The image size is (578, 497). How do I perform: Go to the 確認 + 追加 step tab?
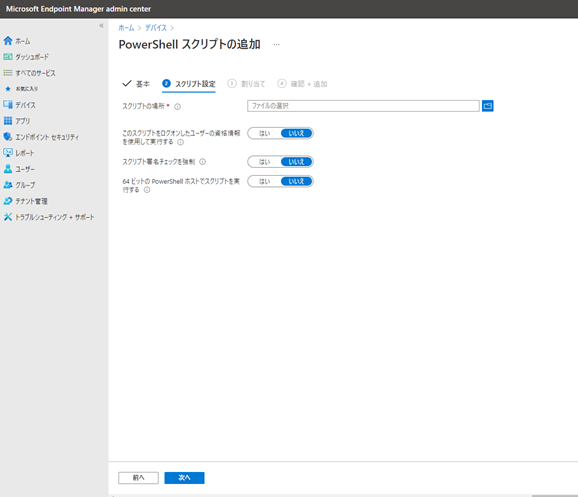click(x=302, y=84)
